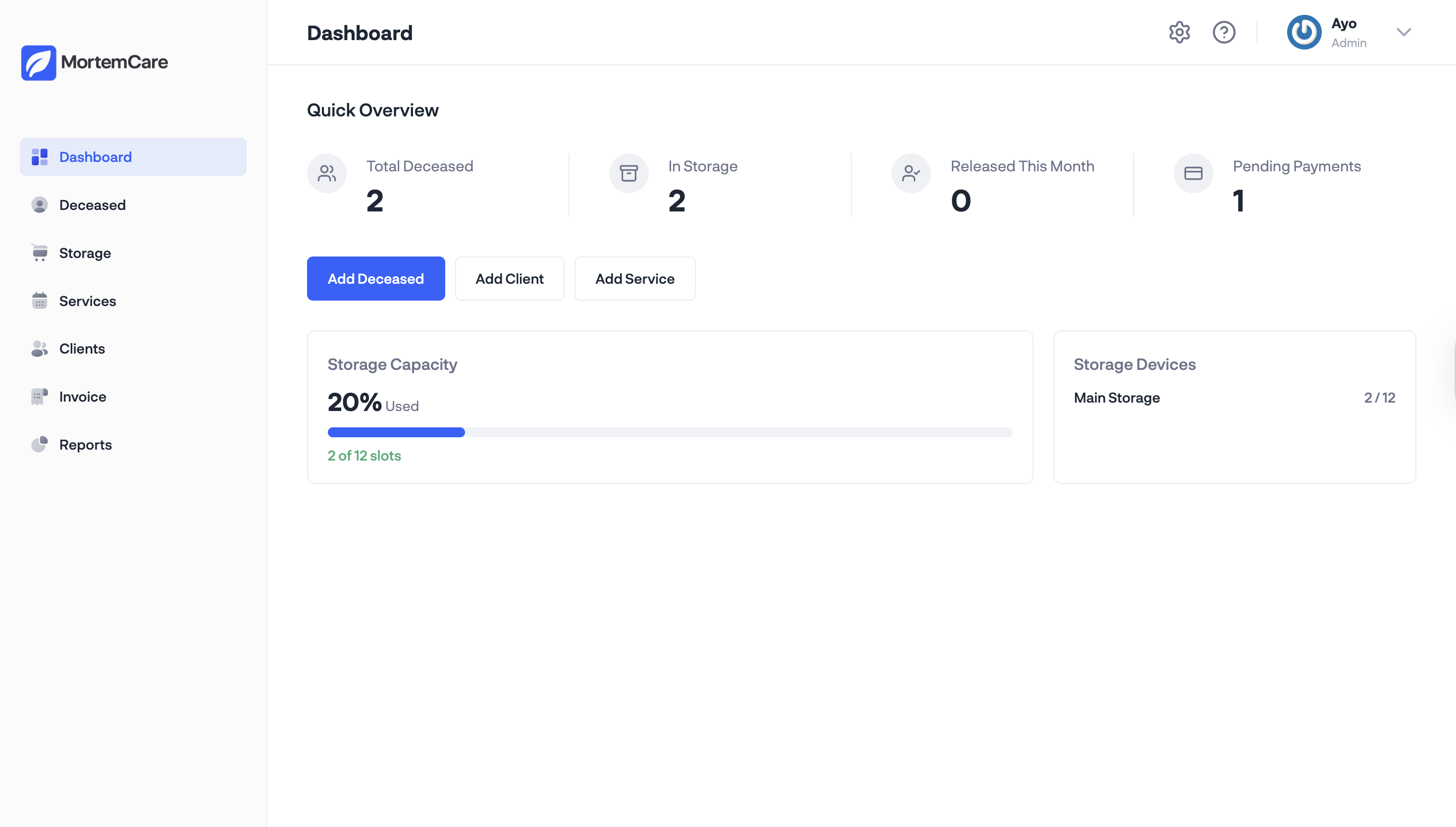This screenshot has width=1456, height=827.
Task: Click the Add Service button
Action: tap(634, 279)
